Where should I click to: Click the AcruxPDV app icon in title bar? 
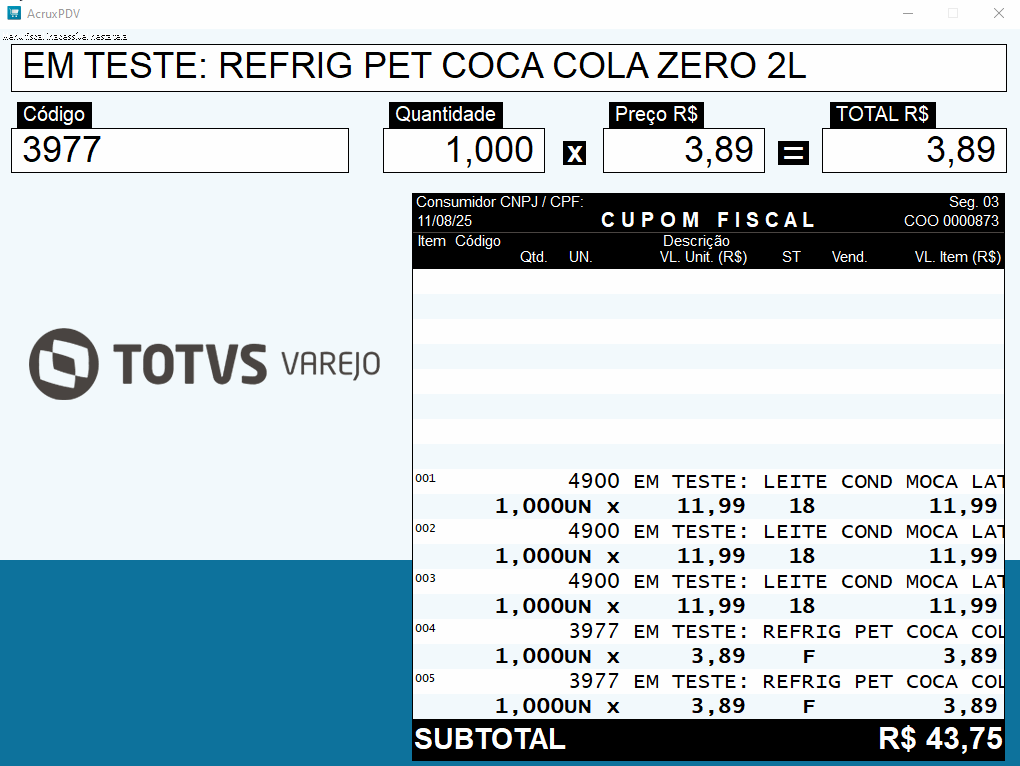(14, 12)
